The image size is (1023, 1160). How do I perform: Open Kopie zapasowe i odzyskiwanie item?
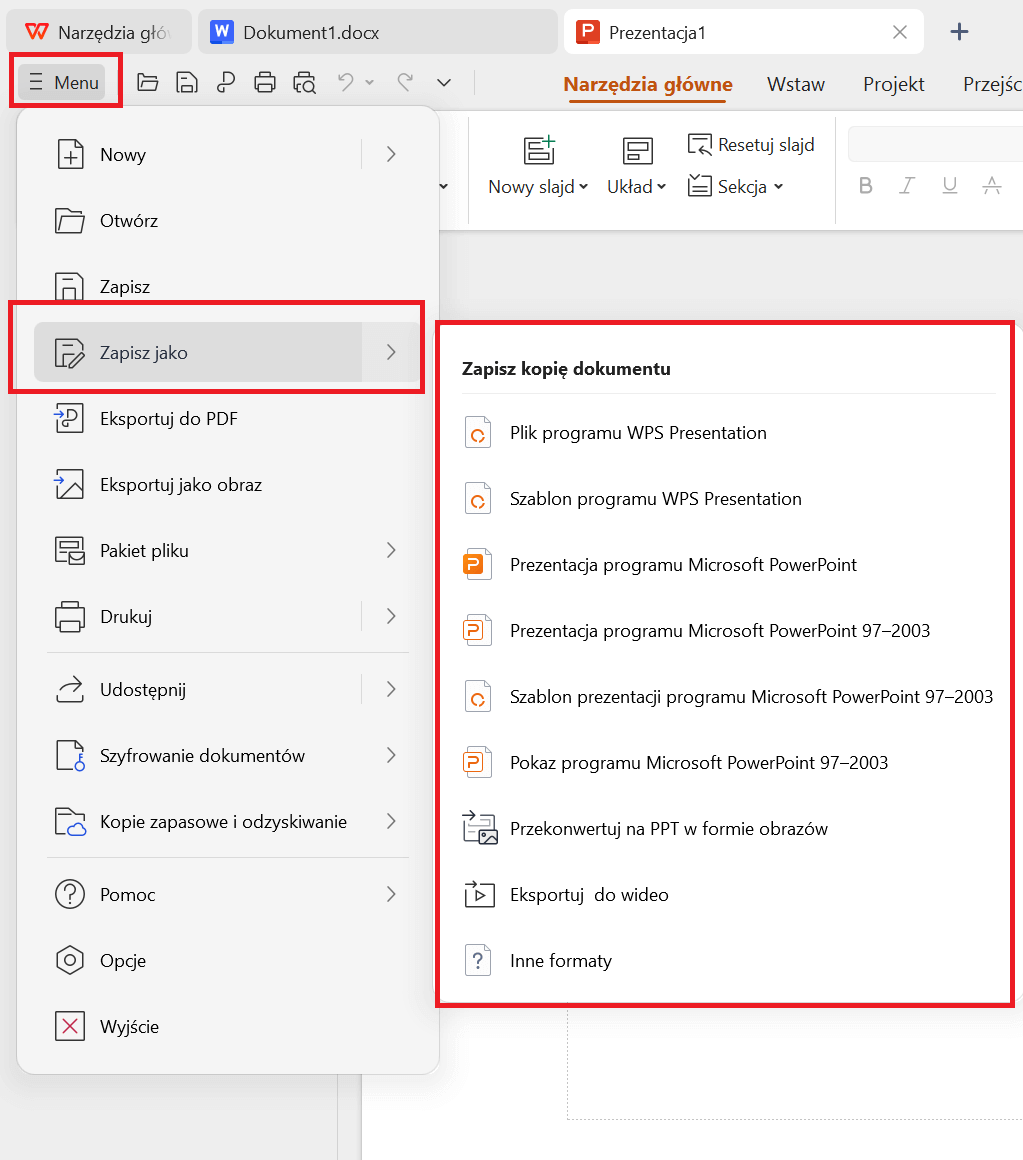pos(228,821)
